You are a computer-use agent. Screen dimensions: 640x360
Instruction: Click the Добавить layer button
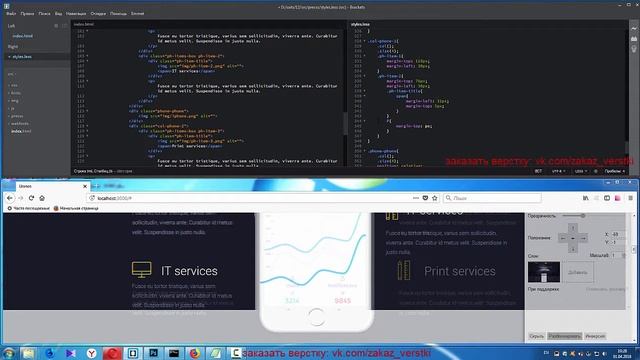578,272
